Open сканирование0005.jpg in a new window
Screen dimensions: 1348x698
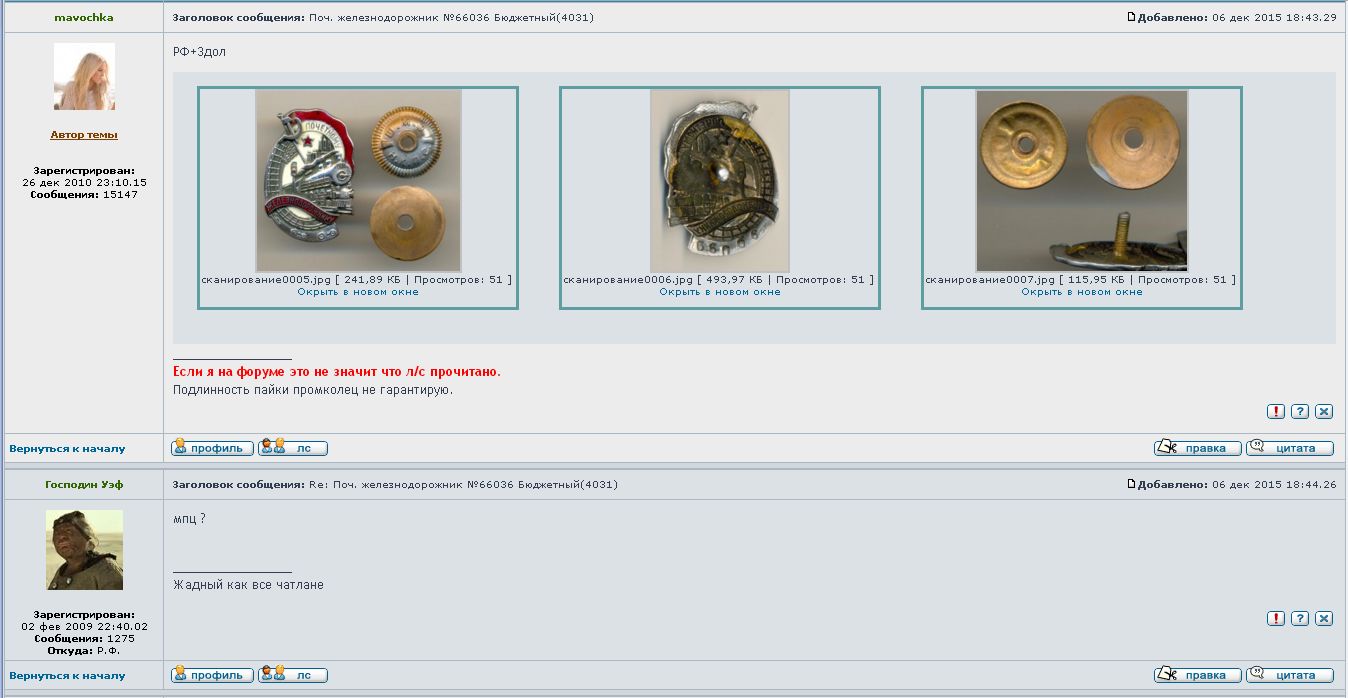[357, 292]
